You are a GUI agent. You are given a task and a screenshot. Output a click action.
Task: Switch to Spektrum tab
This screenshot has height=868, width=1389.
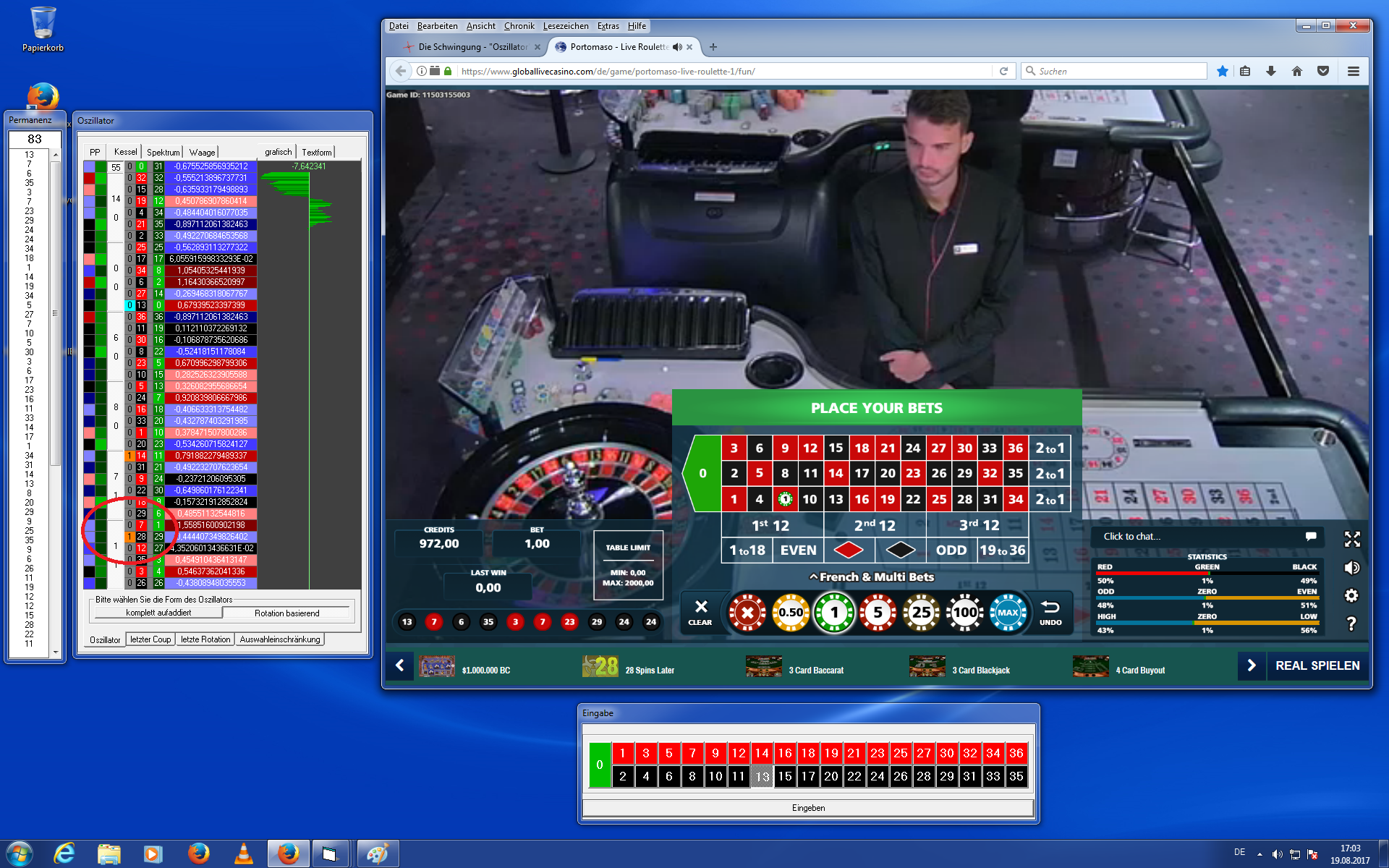tap(163, 152)
